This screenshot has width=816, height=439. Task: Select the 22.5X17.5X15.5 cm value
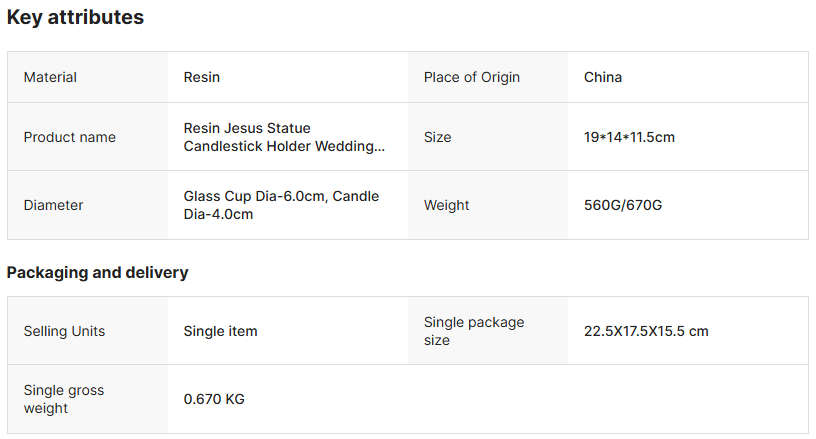(x=646, y=331)
